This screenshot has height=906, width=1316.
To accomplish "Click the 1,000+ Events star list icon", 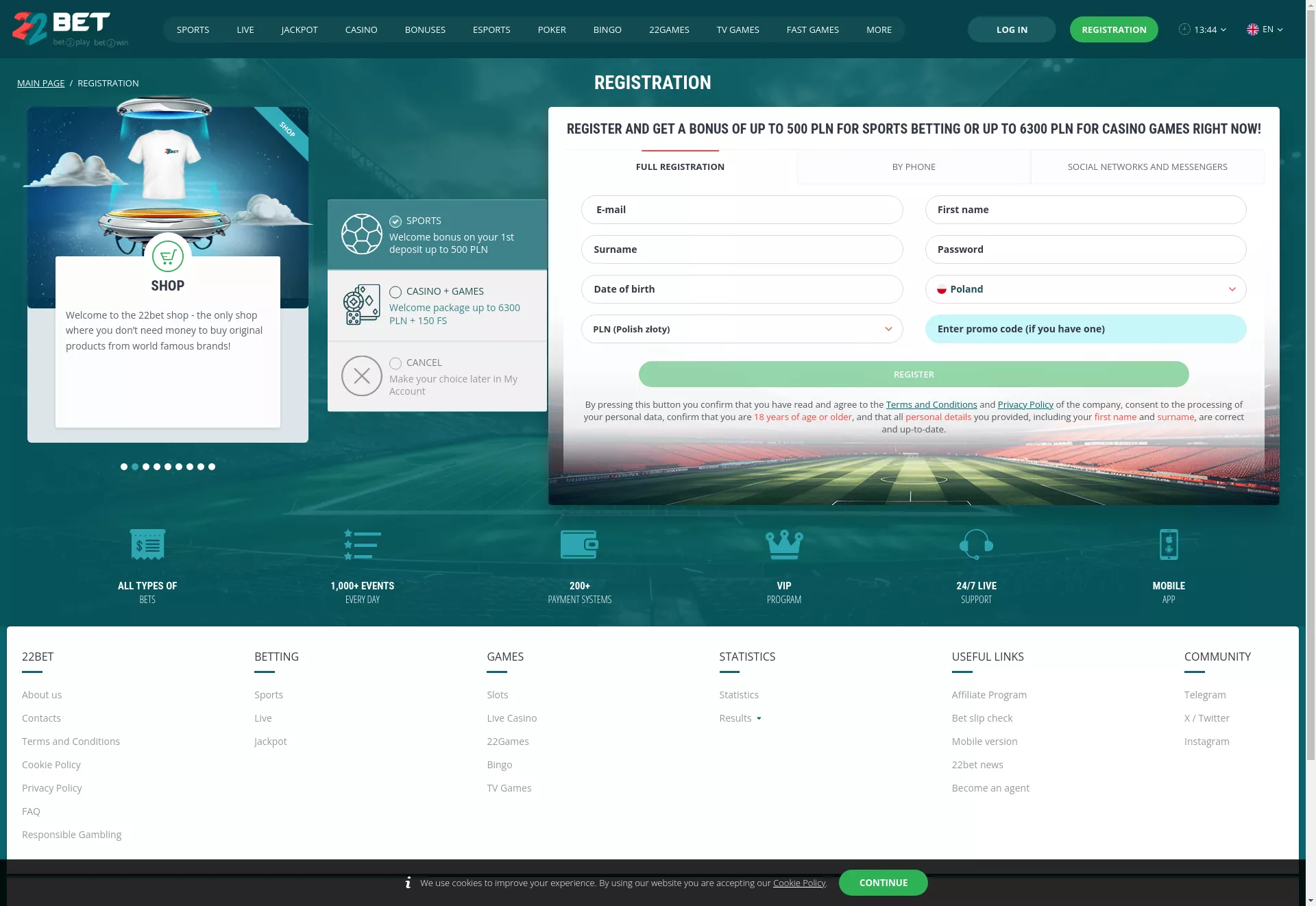I will pyautogui.click(x=363, y=545).
